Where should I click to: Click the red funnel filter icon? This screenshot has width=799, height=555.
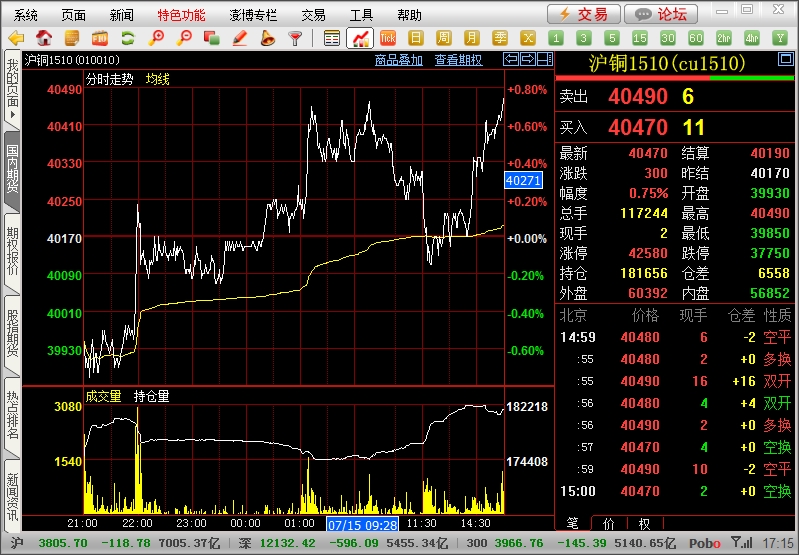[295, 38]
